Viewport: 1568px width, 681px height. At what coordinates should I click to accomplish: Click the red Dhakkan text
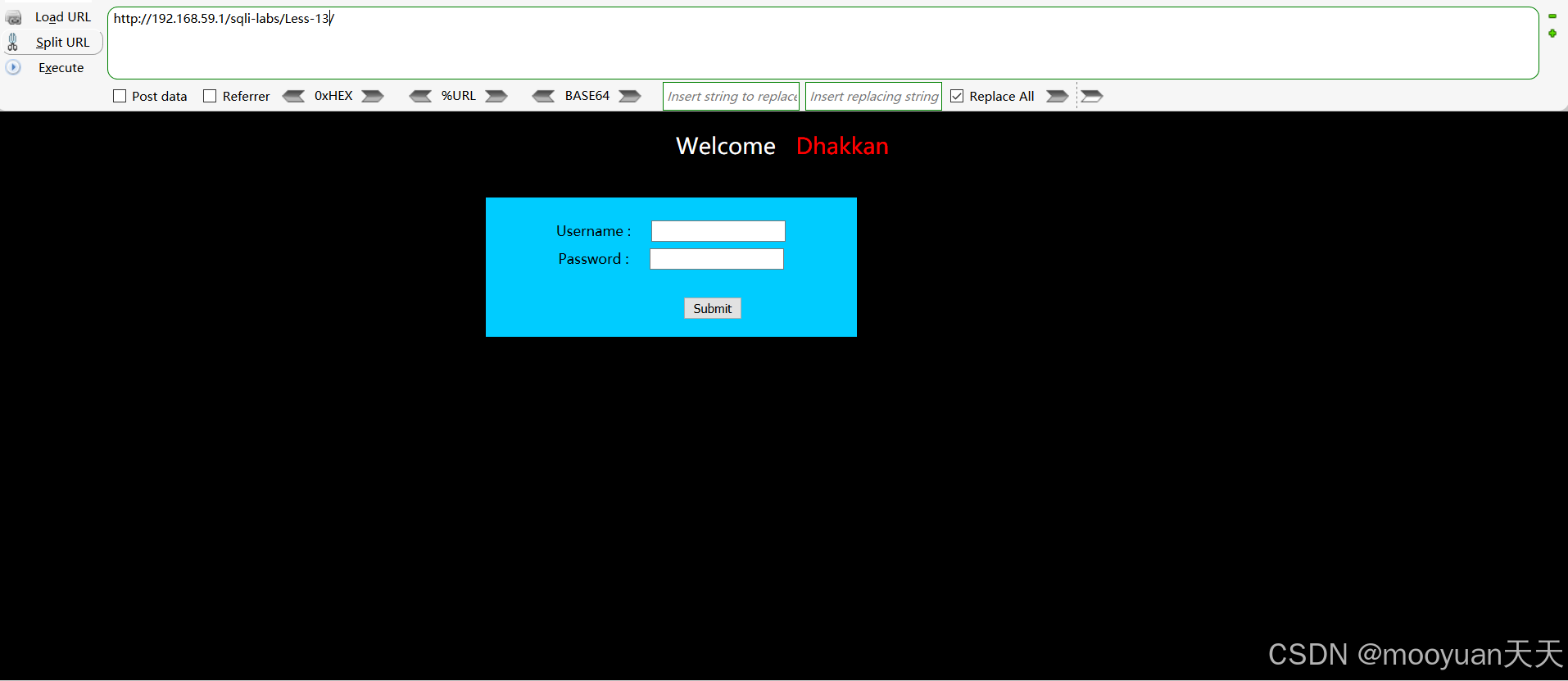842,146
